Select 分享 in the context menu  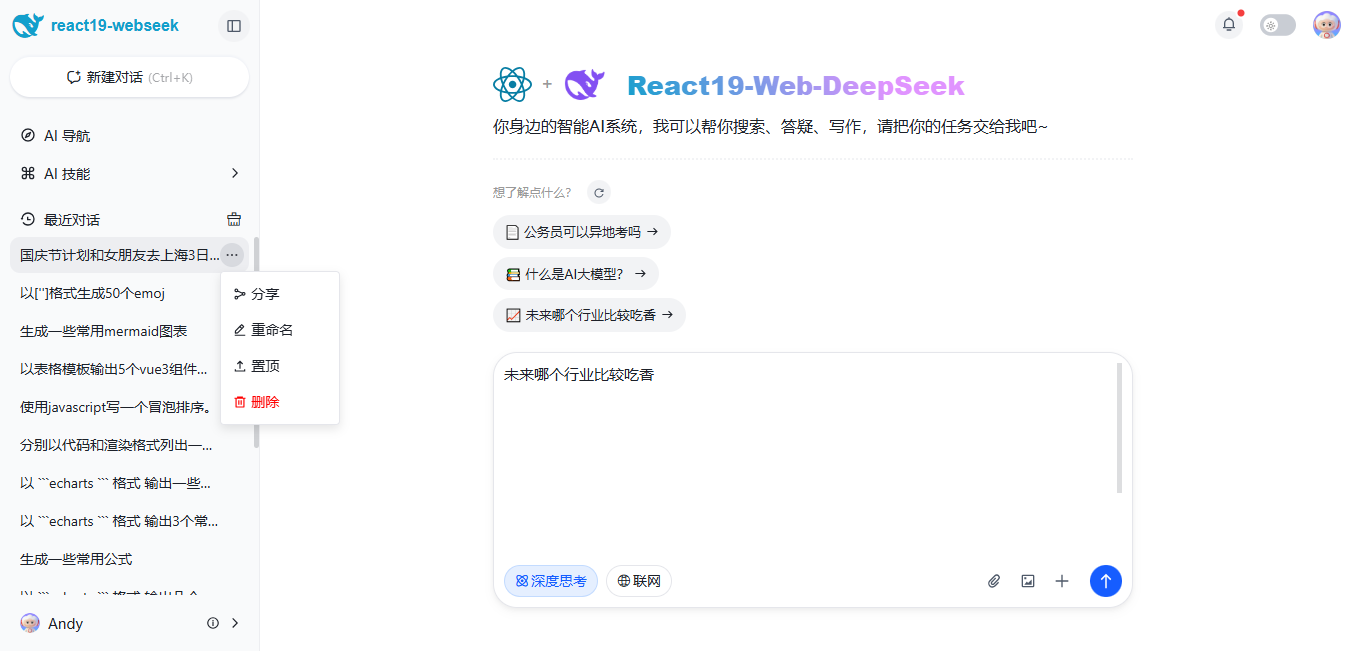pyautogui.click(x=280, y=294)
